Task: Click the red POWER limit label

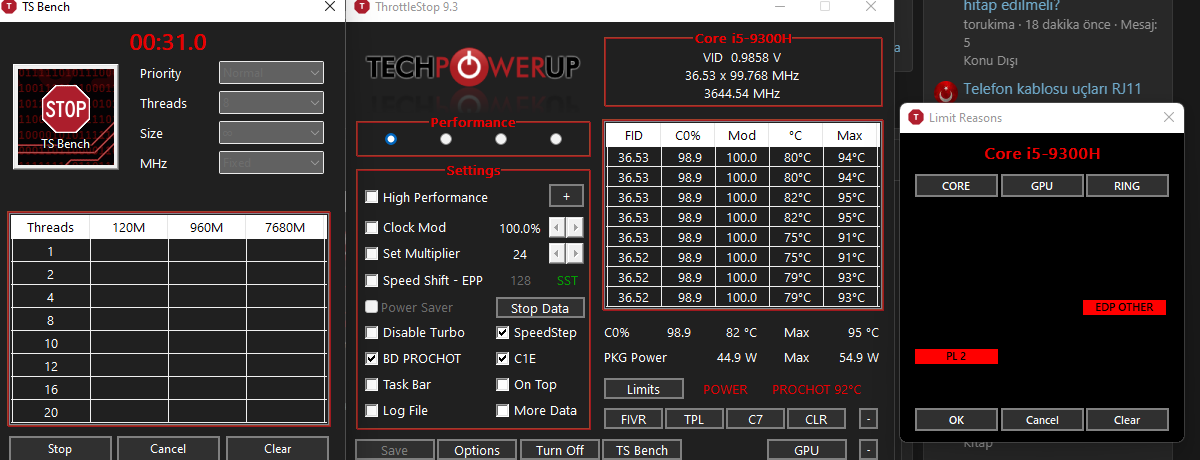Action: (725, 389)
